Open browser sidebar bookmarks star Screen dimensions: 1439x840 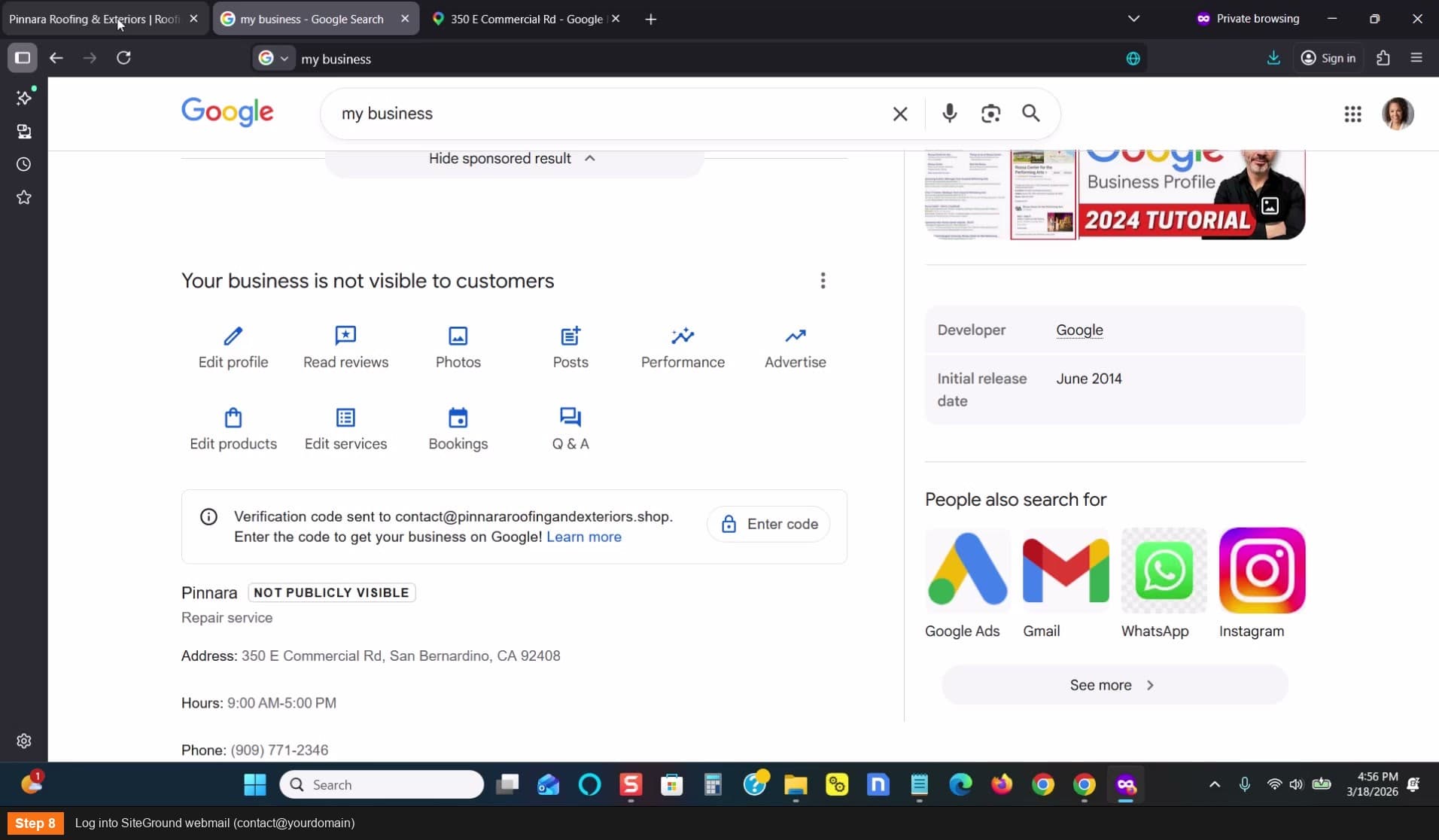24,197
